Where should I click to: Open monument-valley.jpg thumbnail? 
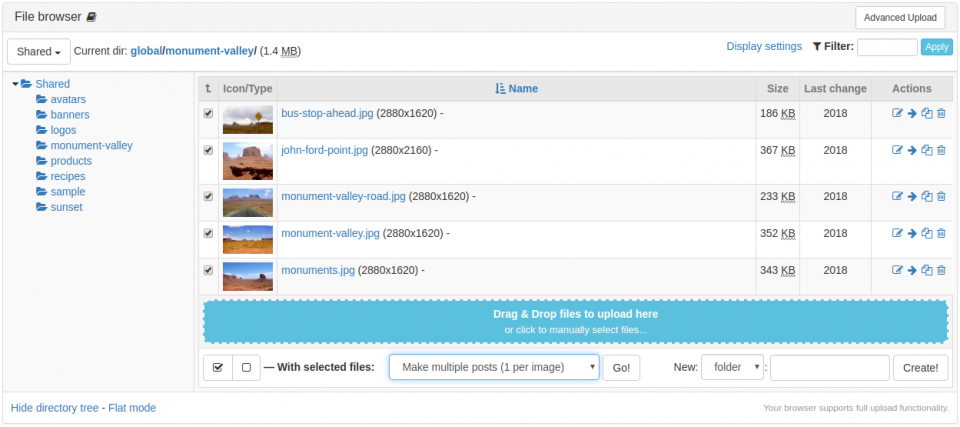[247, 240]
